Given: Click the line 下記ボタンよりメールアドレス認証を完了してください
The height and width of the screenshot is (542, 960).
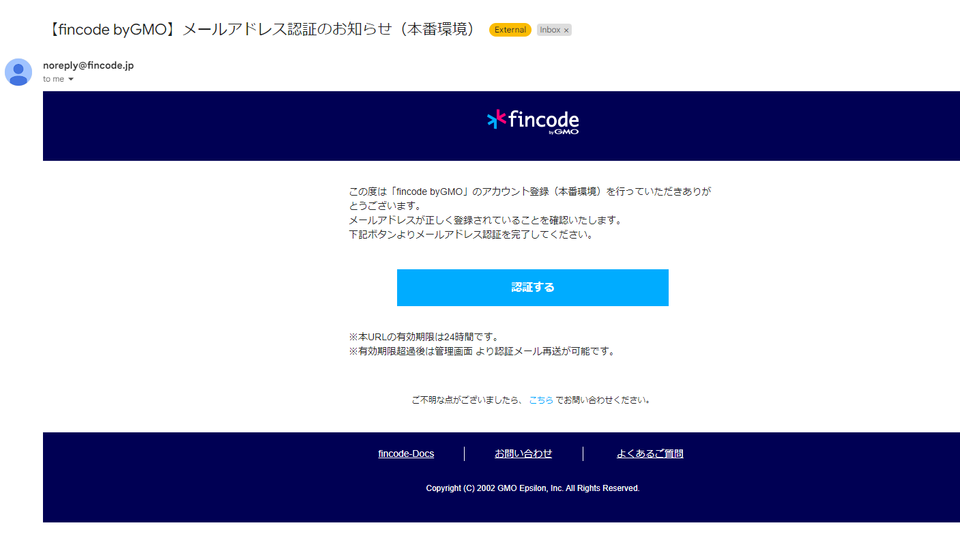Looking at the screenshot, I should (x=471, y=235).
